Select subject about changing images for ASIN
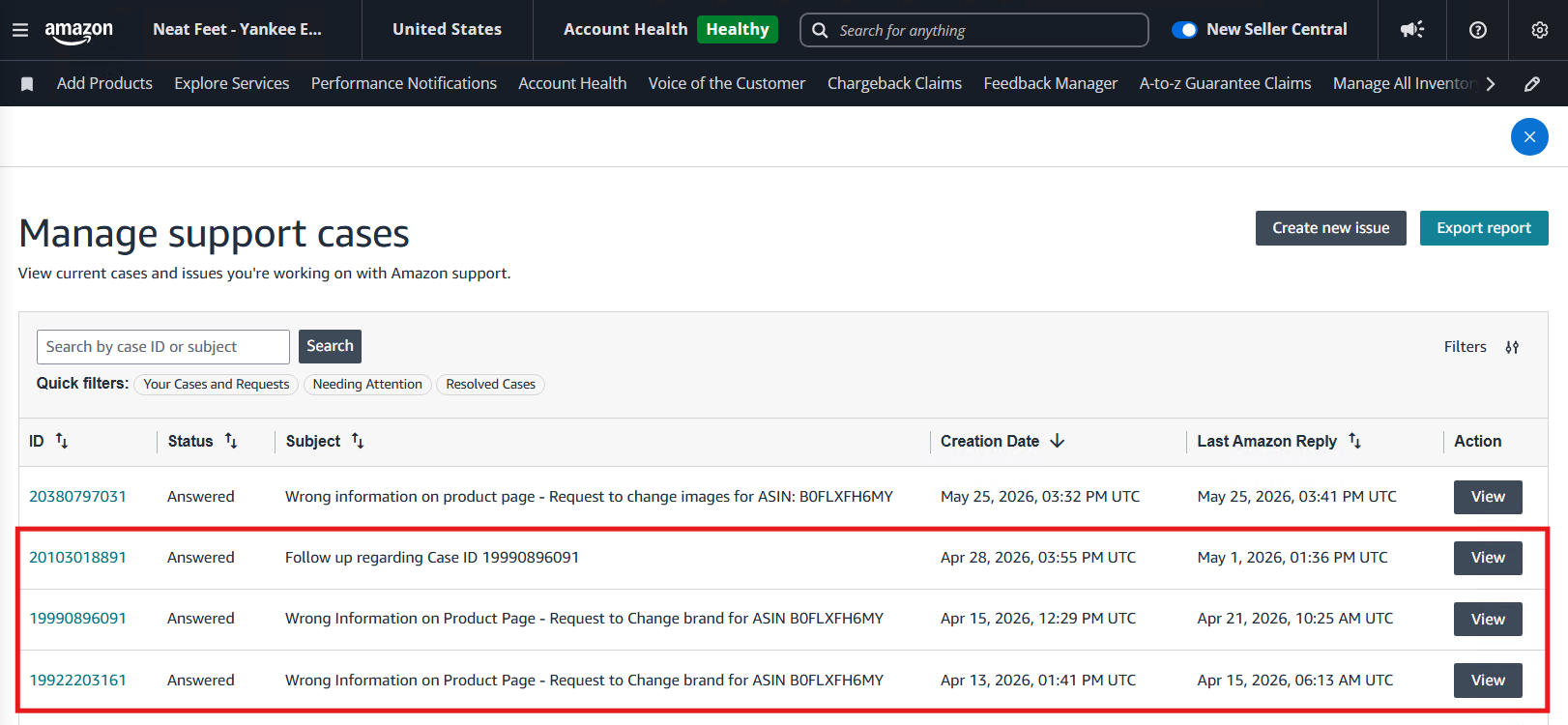Viewport: 1568px width, 725px height. click(589, 497)
